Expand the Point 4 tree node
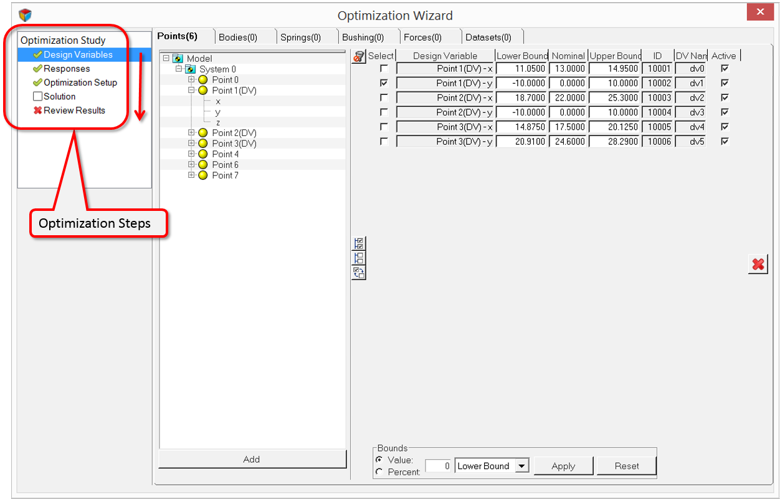 click(191, 154)
